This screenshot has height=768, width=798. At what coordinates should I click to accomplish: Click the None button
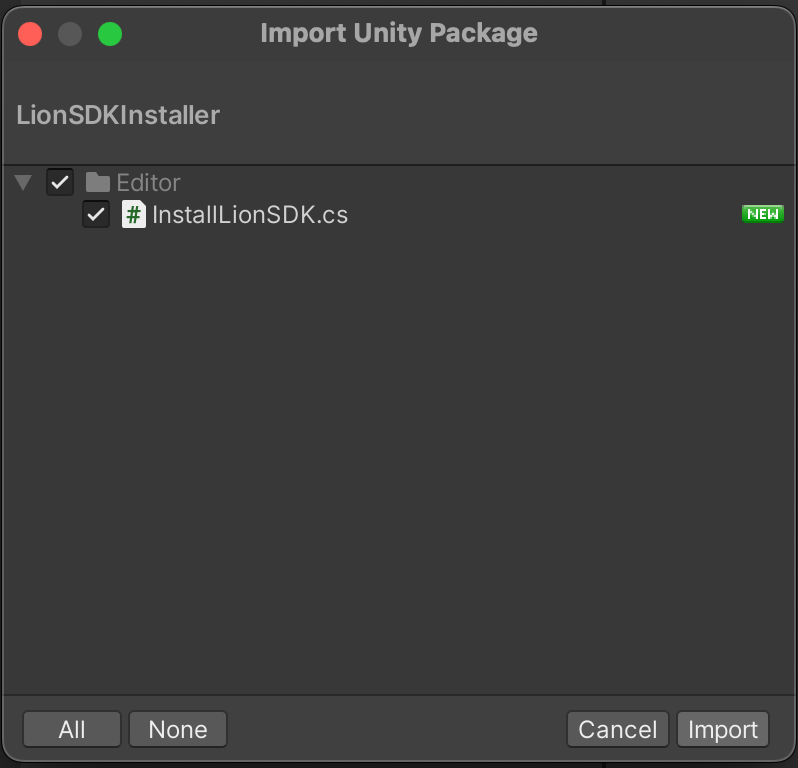click(178, 729)
